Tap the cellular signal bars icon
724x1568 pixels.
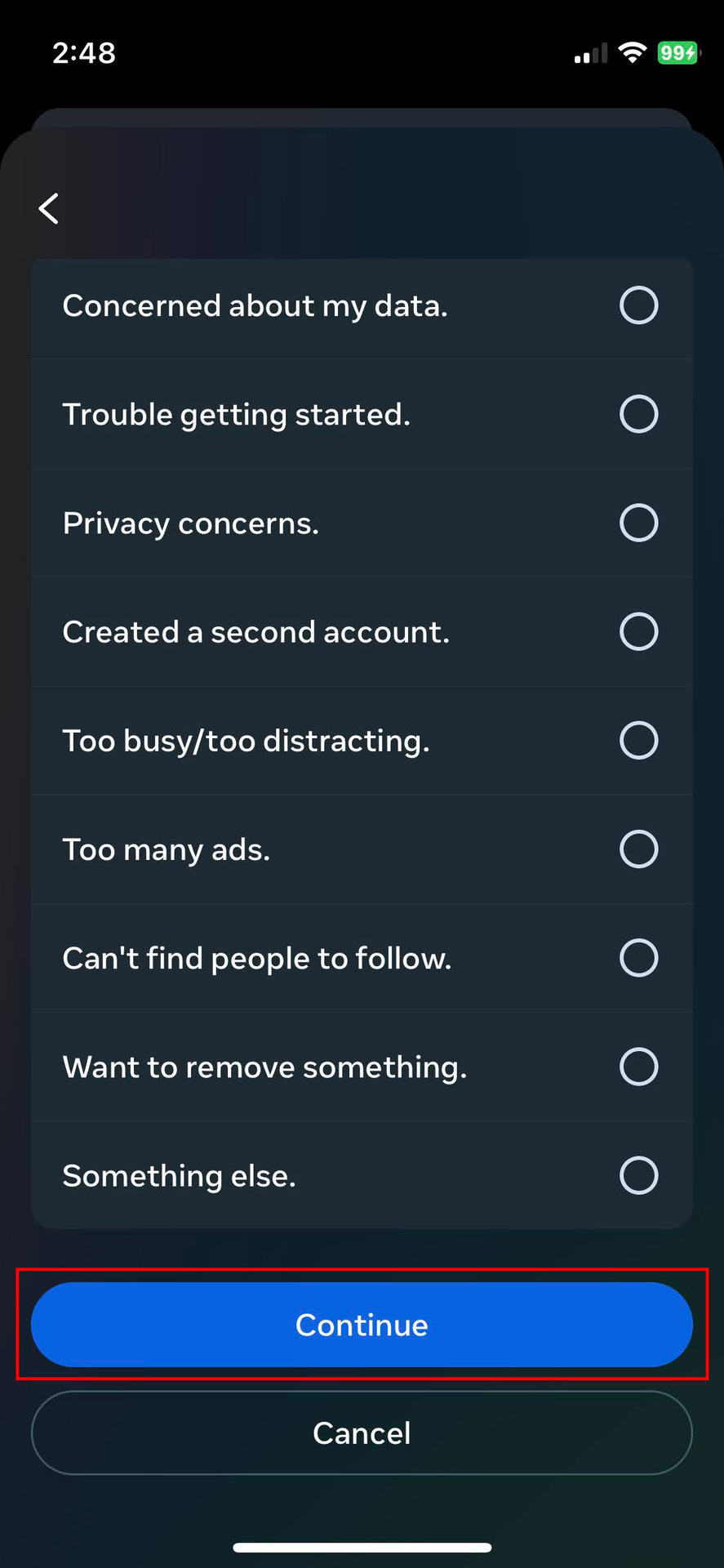(590, 54)
